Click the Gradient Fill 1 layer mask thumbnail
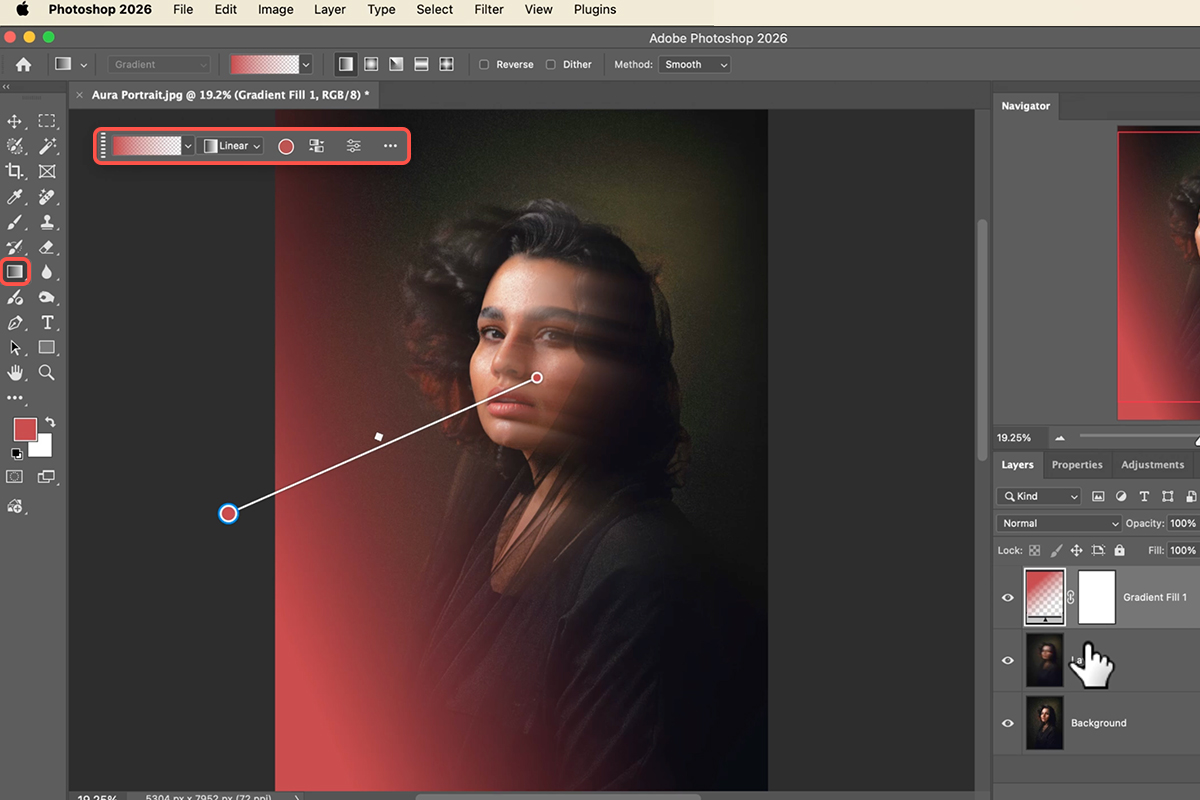 click(1096, 597)
